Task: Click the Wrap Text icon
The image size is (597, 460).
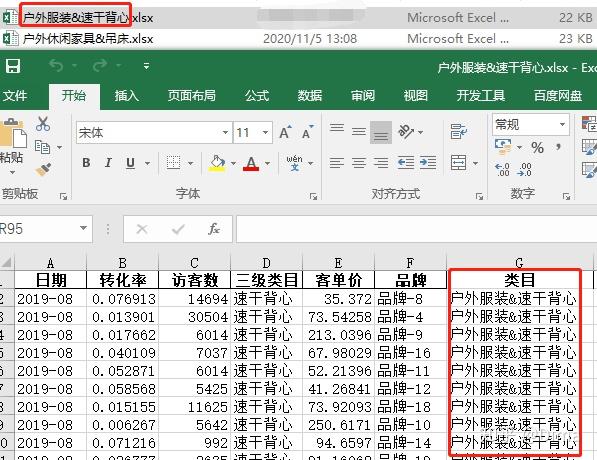Action: coord(458,131)
